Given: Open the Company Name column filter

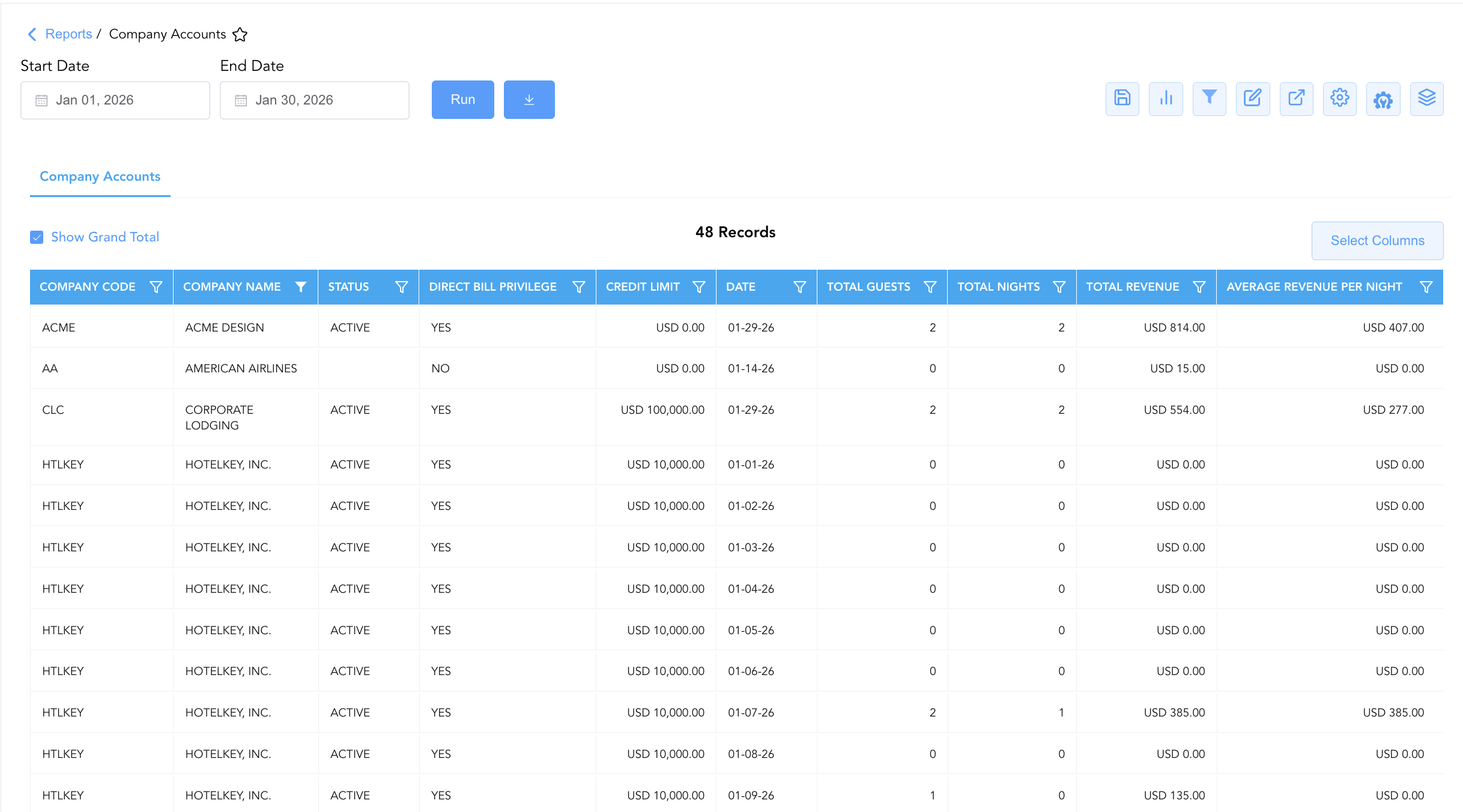Looking at the screenshot, I should pyautogui.click(x=301, y=287).
